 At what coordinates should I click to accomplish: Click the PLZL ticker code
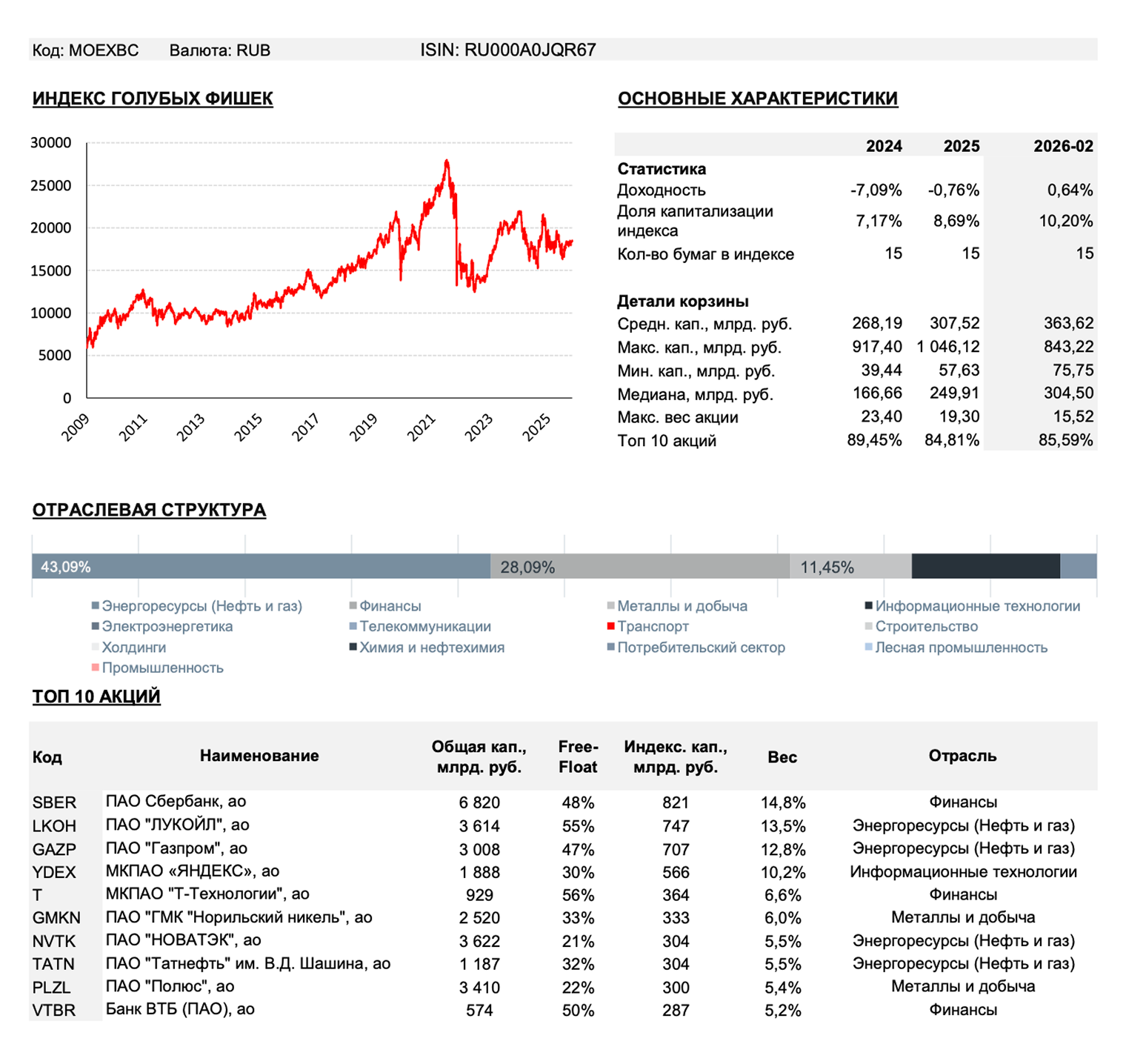pyautogui.click(x=51, y=988)
